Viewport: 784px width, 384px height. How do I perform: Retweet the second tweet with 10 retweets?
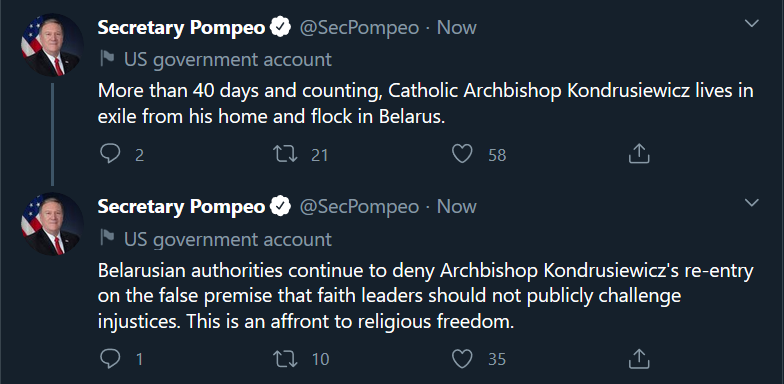point(286,358)
